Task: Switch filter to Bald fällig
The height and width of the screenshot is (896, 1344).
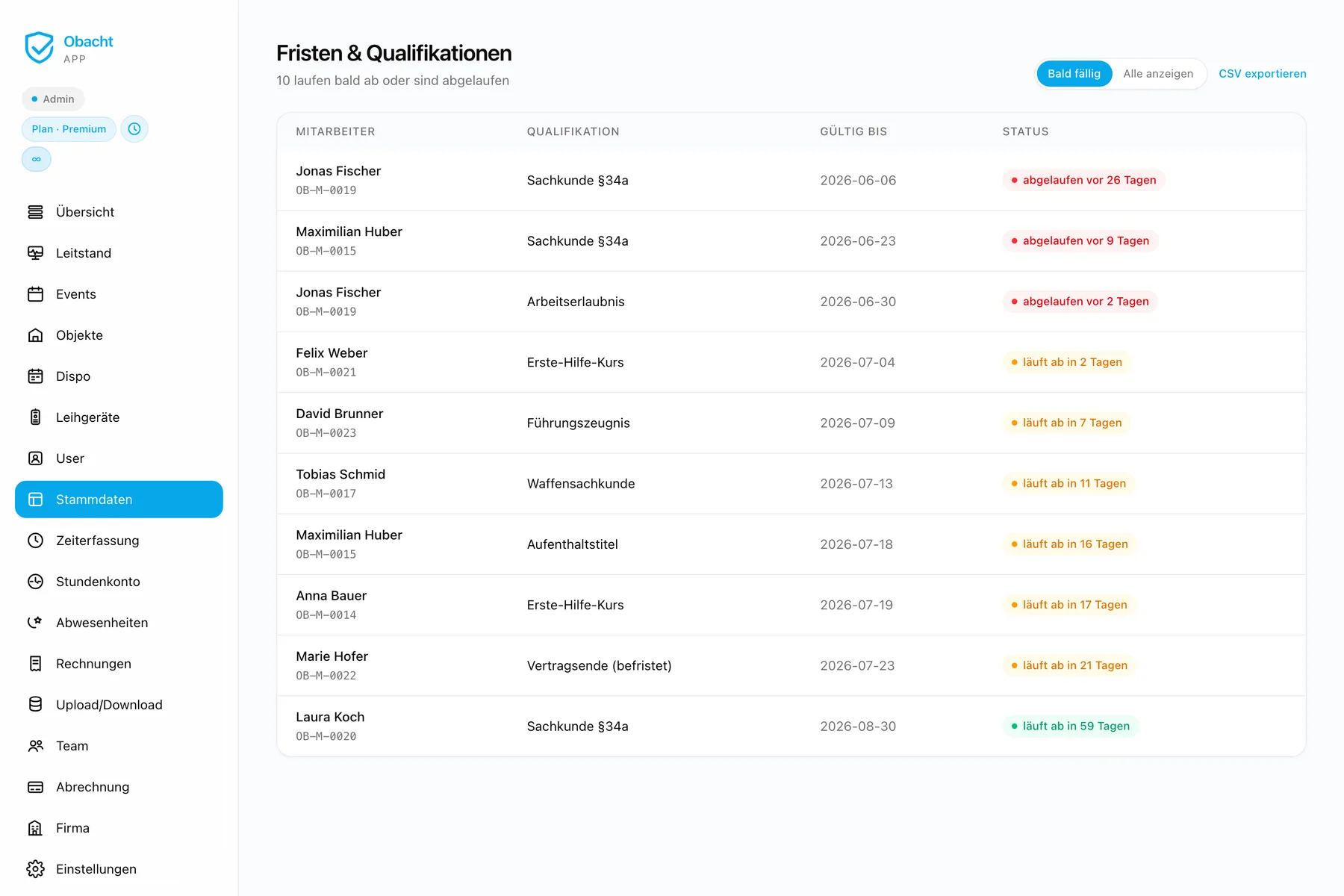Action: coord(1074,74)
